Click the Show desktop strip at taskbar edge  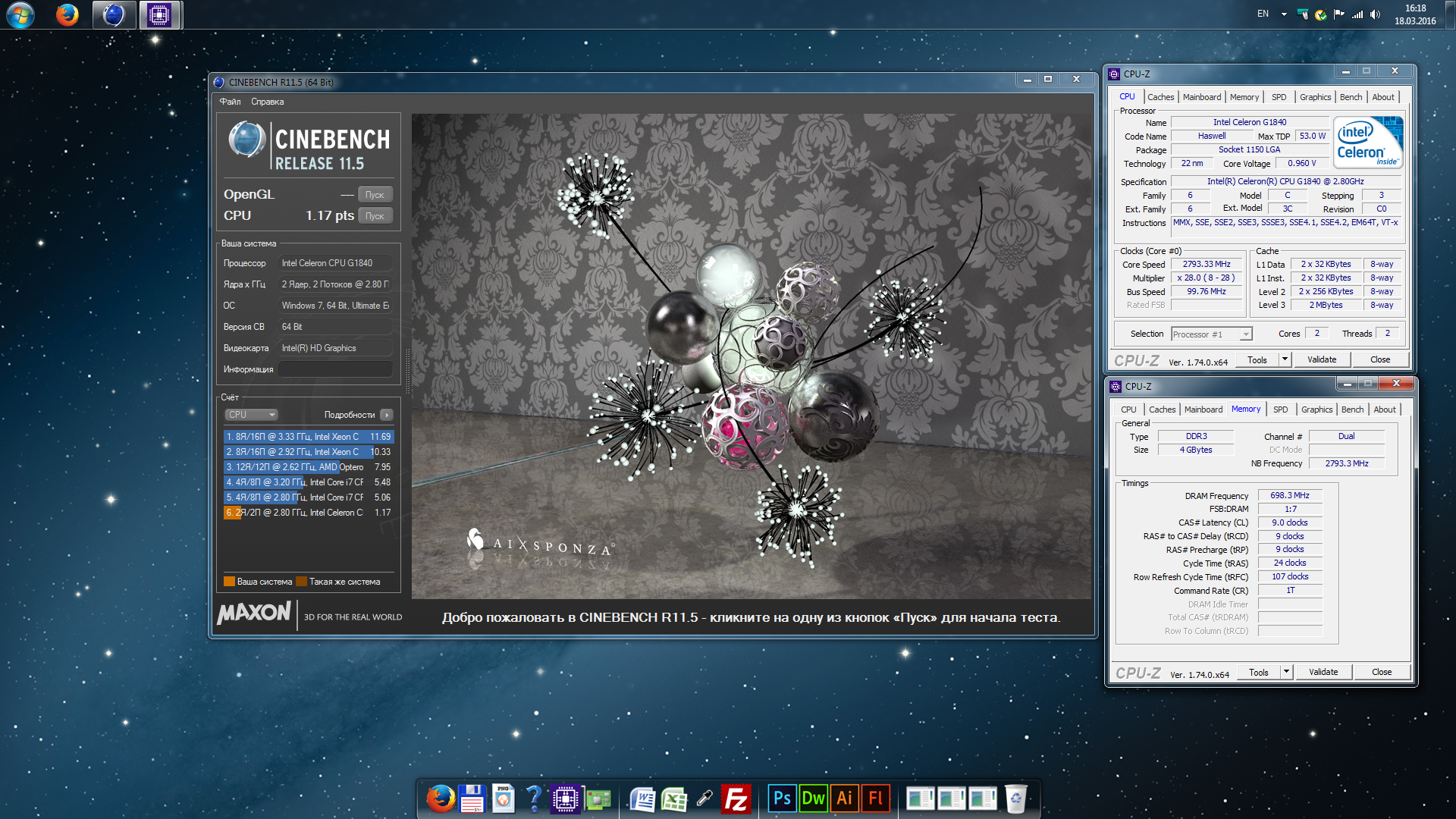(1450, 14)
